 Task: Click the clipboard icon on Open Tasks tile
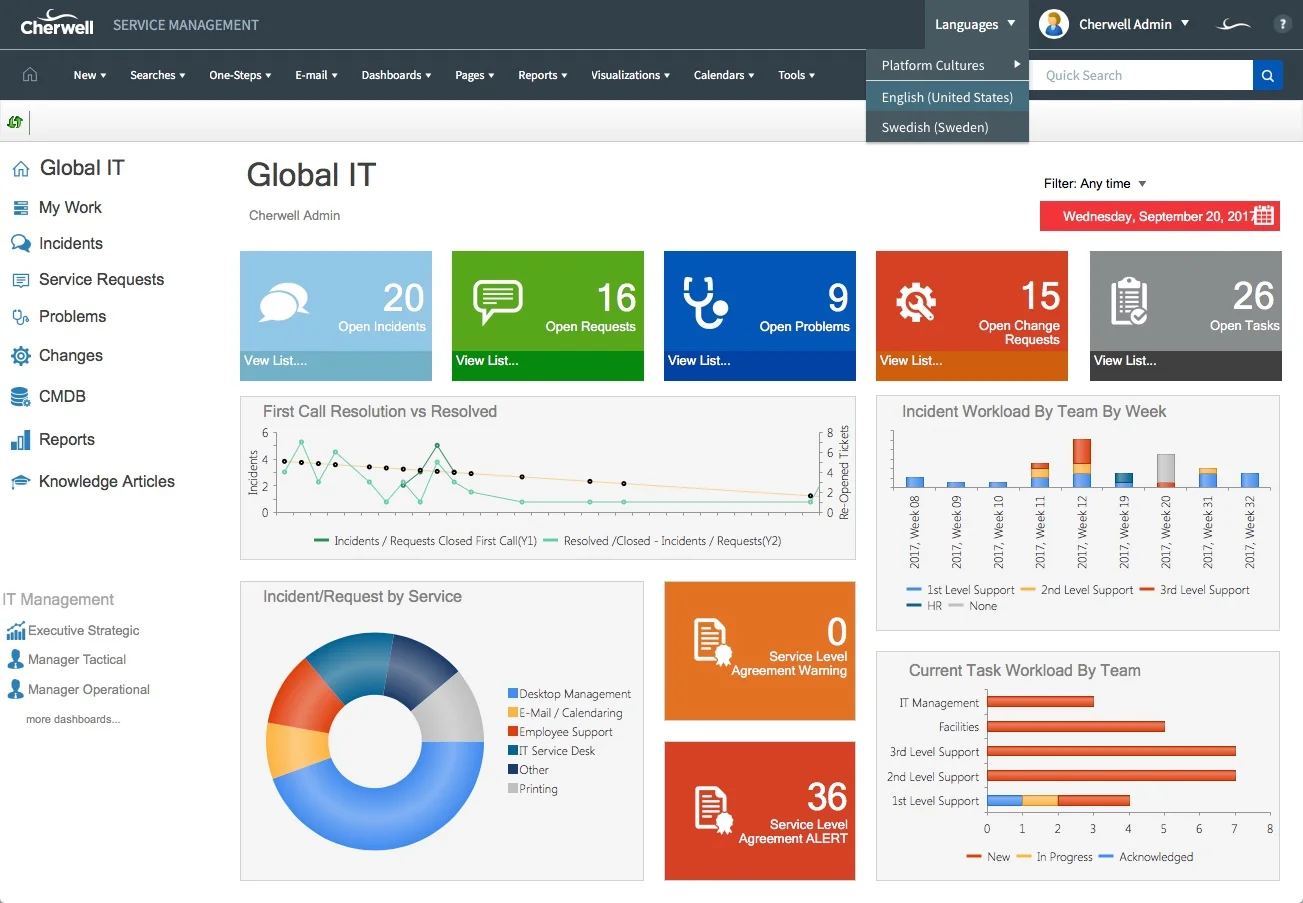[x=1129, y=302]
